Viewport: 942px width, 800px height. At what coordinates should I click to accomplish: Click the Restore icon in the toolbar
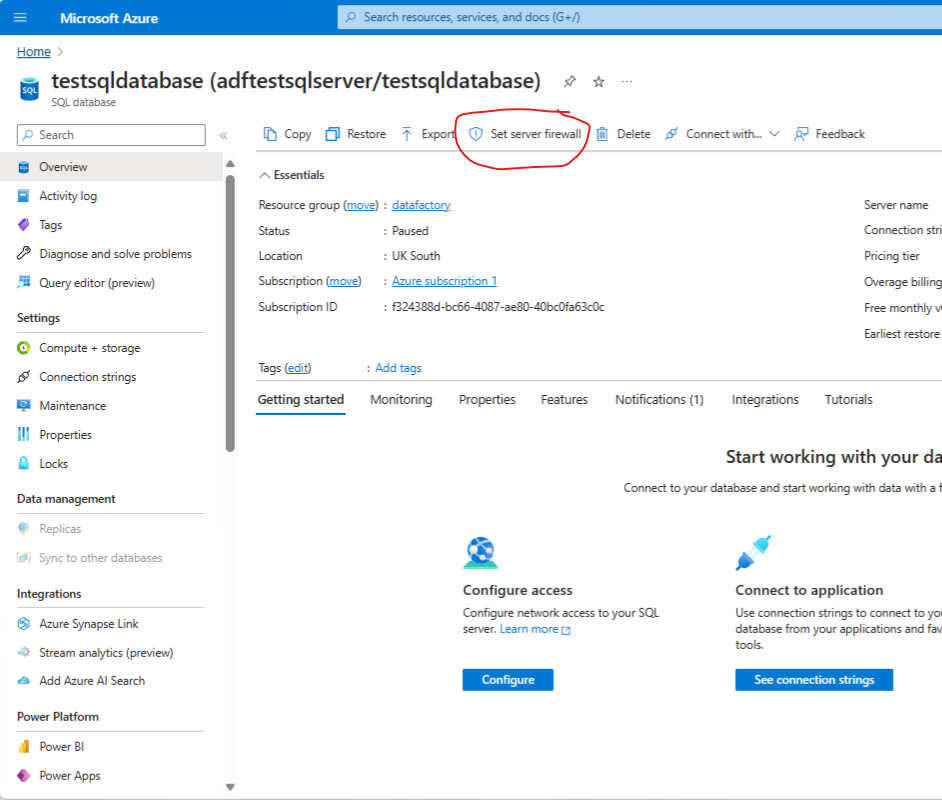coord(332,134)
